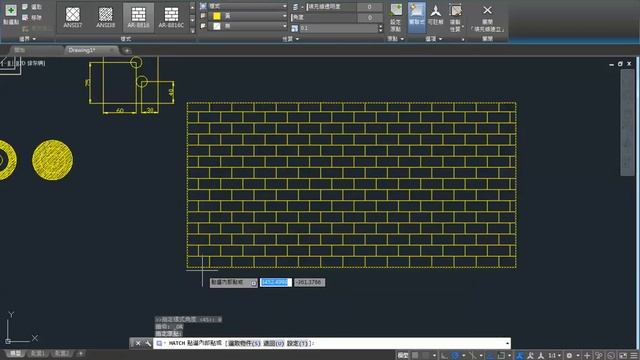Click the hatch angle value field
The width and height of the screenshot is (640, 360).
click(369, 18)
